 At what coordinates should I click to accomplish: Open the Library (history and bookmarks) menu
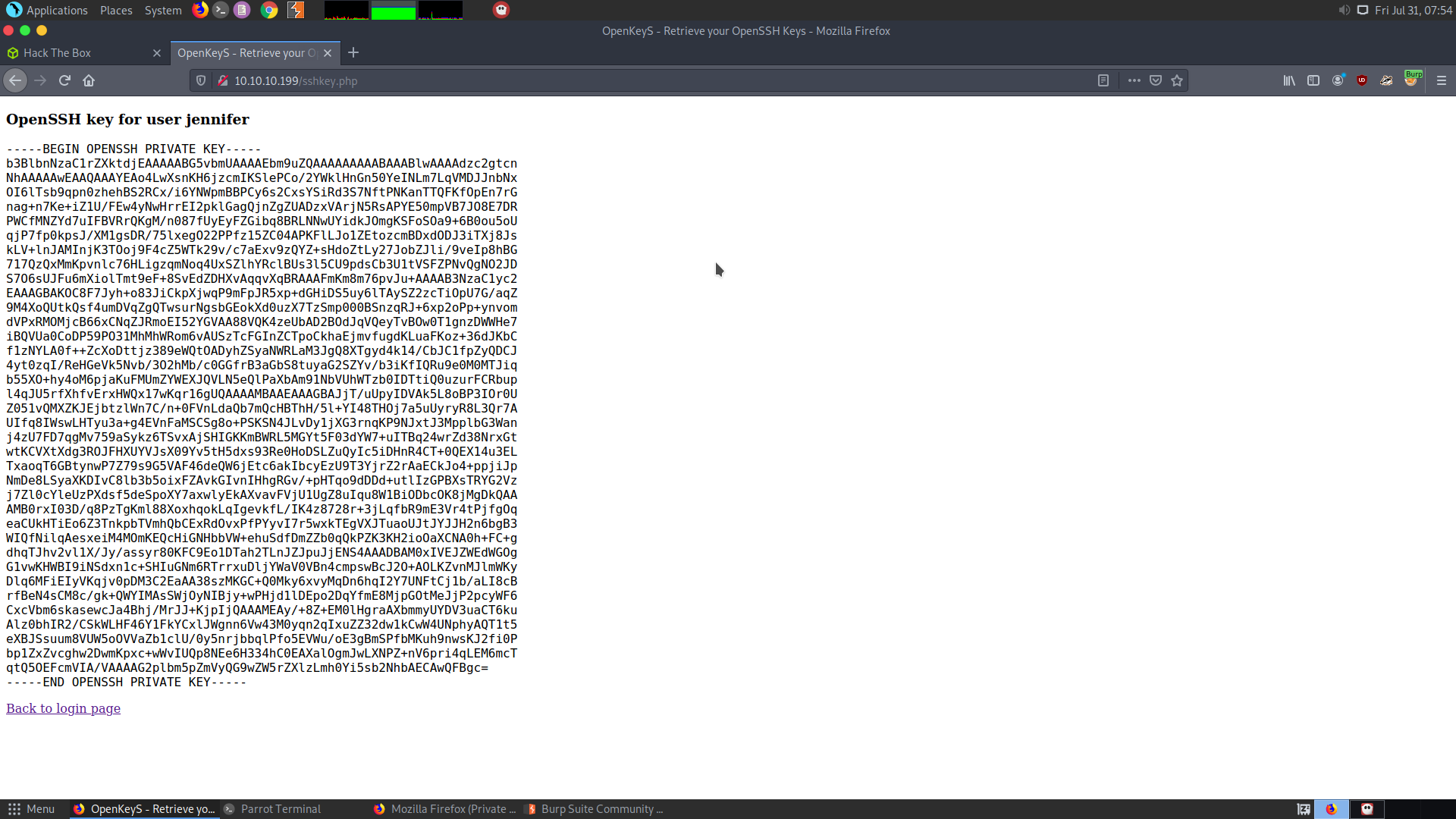(1289, 80)
